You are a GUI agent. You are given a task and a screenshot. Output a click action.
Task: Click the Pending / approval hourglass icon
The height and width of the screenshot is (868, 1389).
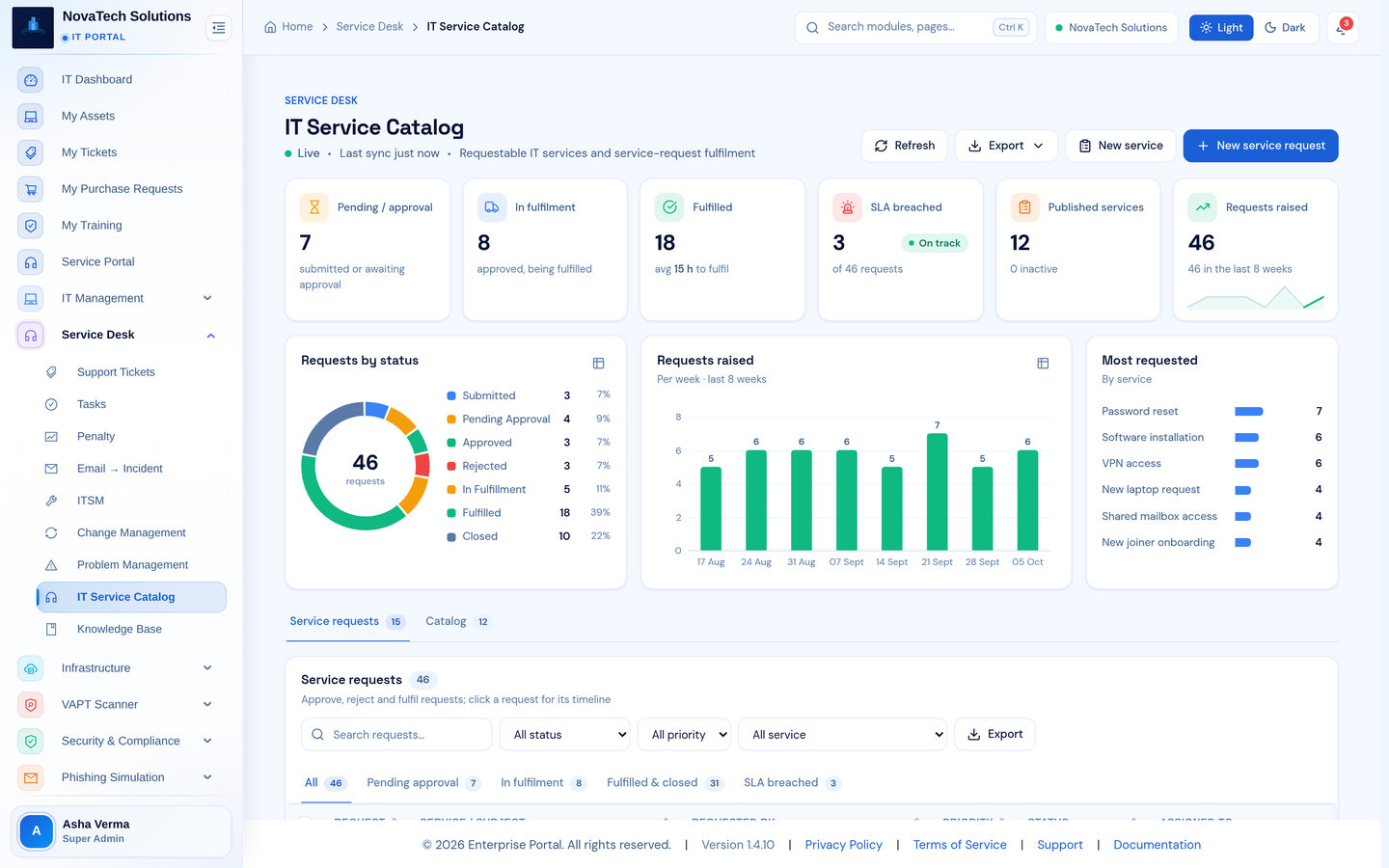tap(314, 207)
